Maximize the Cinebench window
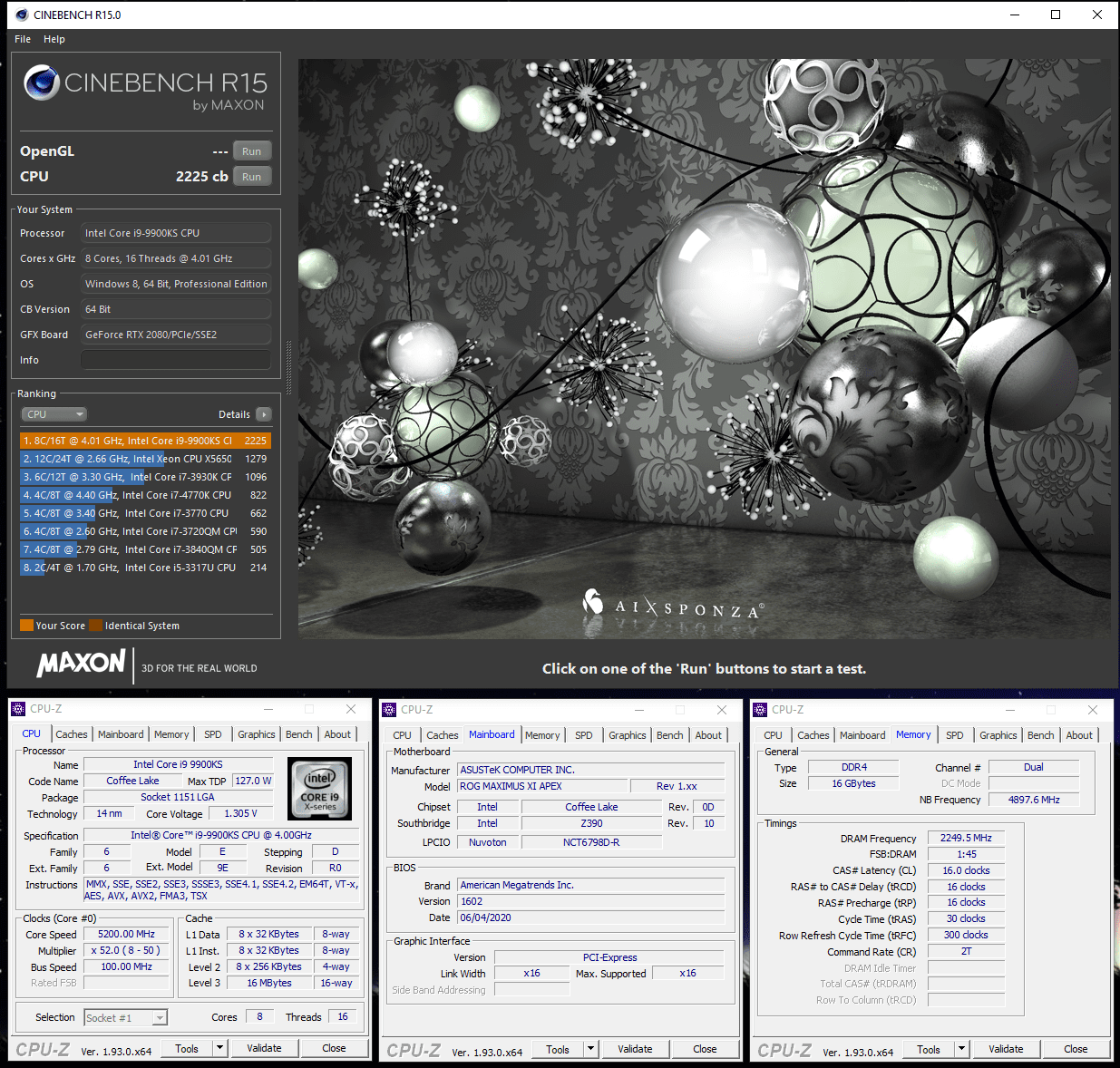Screen dimensions: 1120x1068 tap(1056, 15)
